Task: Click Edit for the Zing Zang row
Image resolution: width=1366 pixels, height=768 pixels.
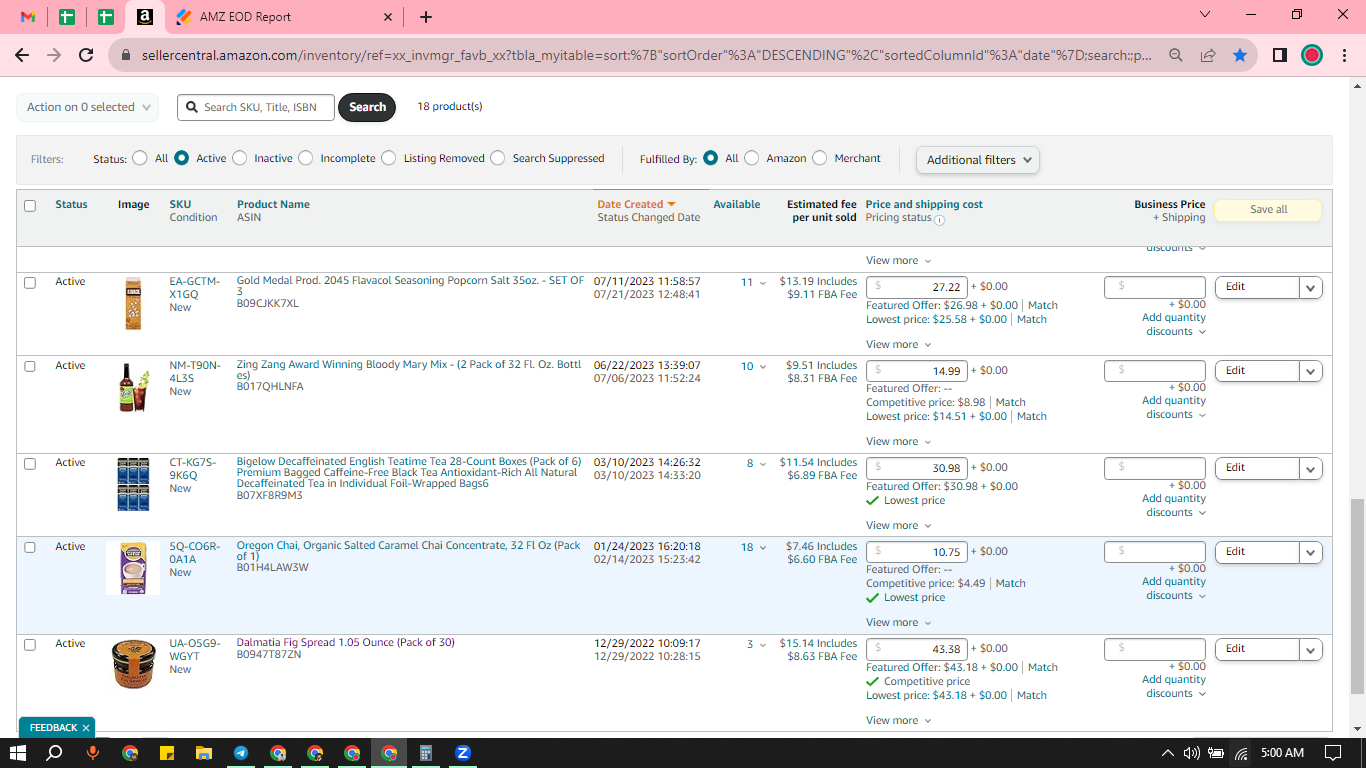Action: [x=1257, y=371]
